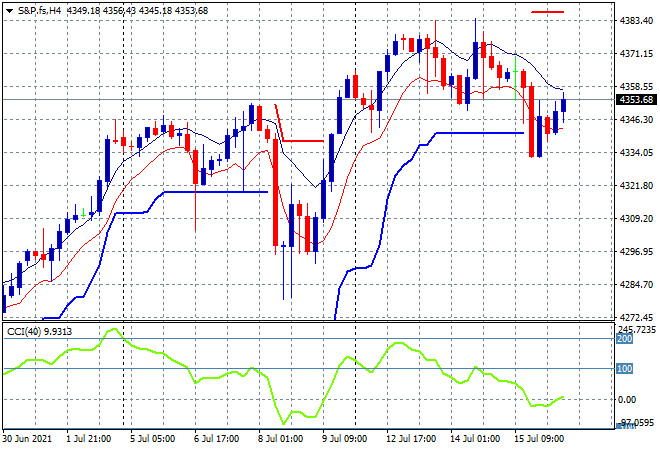Click the 4272.45 price scale value

tap(636, 317)
